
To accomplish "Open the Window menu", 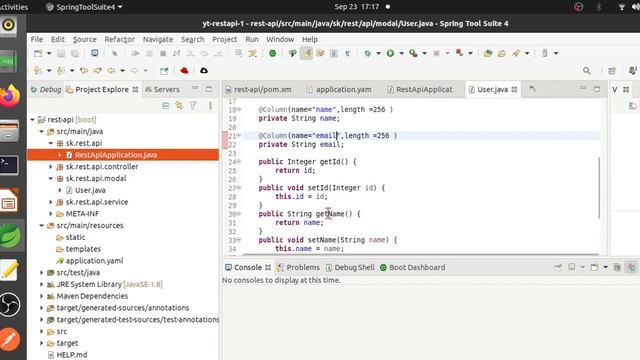I will point(280,39).
